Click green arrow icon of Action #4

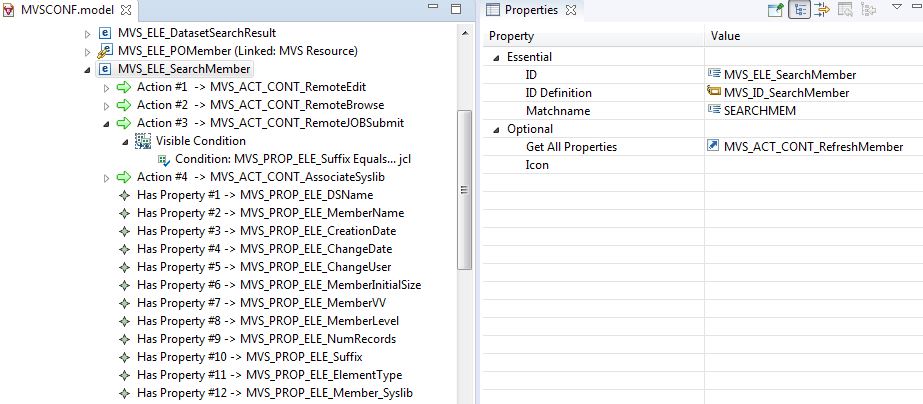pyautogui.click(x=124, y=177)
